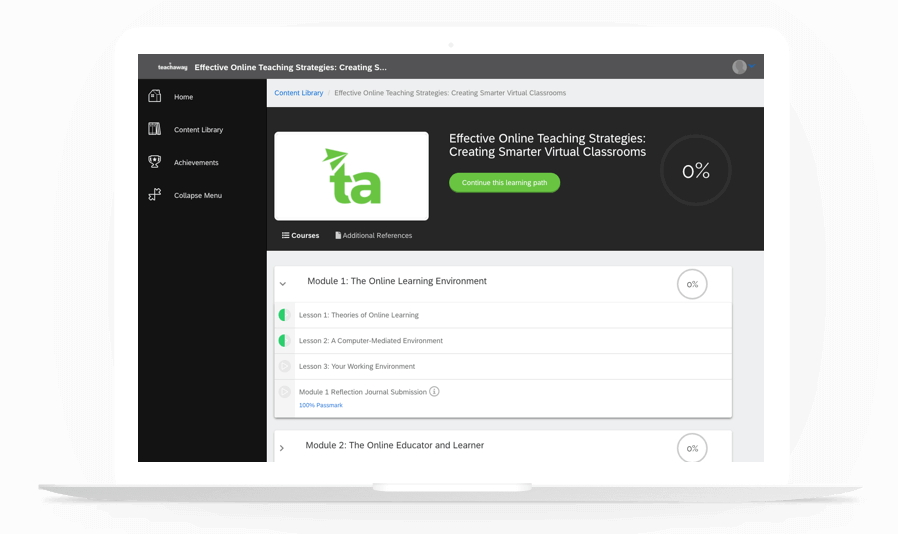This screenshot has height=534, width=898.
Task: Collapse Module 1 using its chevron
Action: pos(283,284)
